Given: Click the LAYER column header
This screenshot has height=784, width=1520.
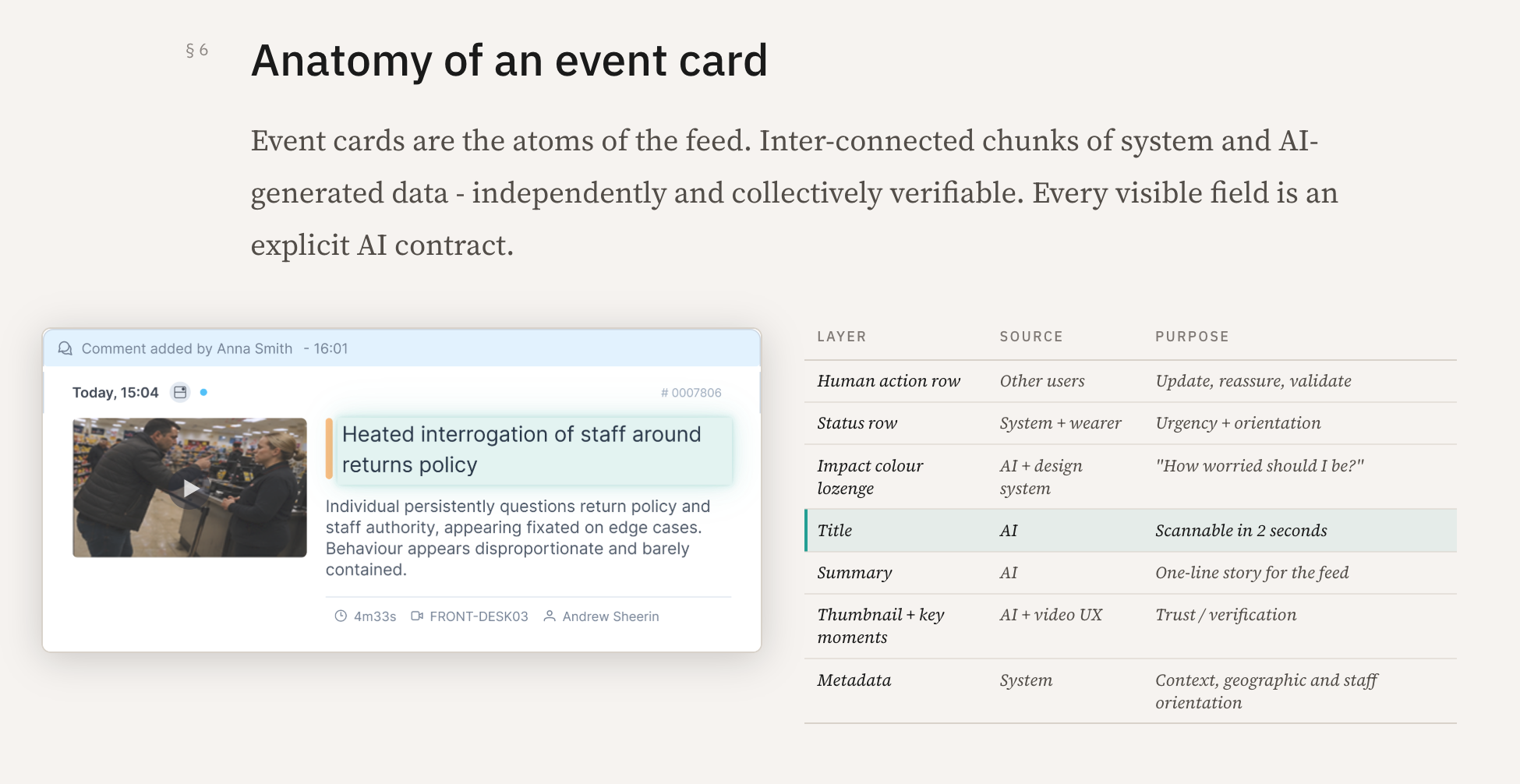Looking at the screenshot, I should click(841, 337).
